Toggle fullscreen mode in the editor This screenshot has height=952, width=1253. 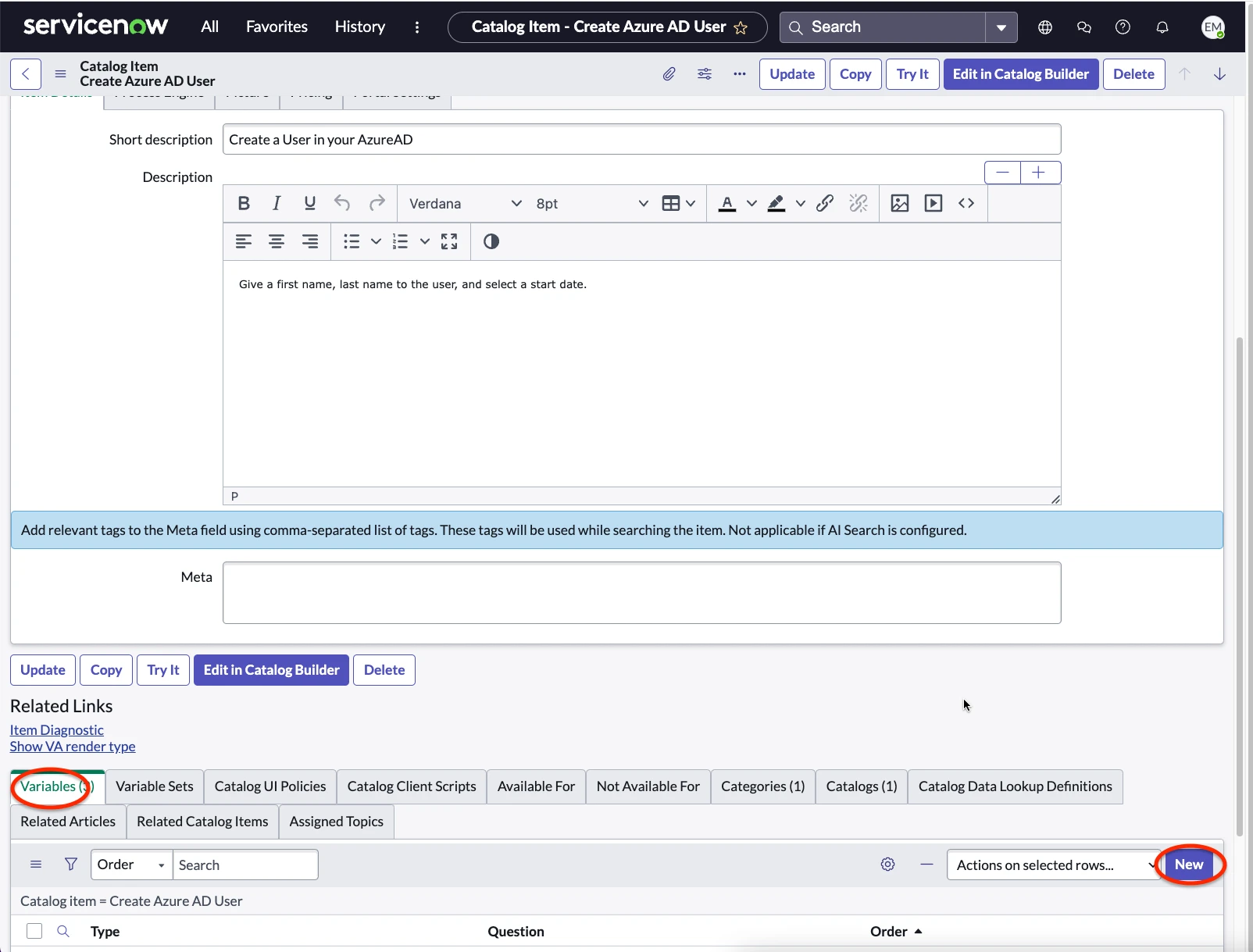coord(449,242)
